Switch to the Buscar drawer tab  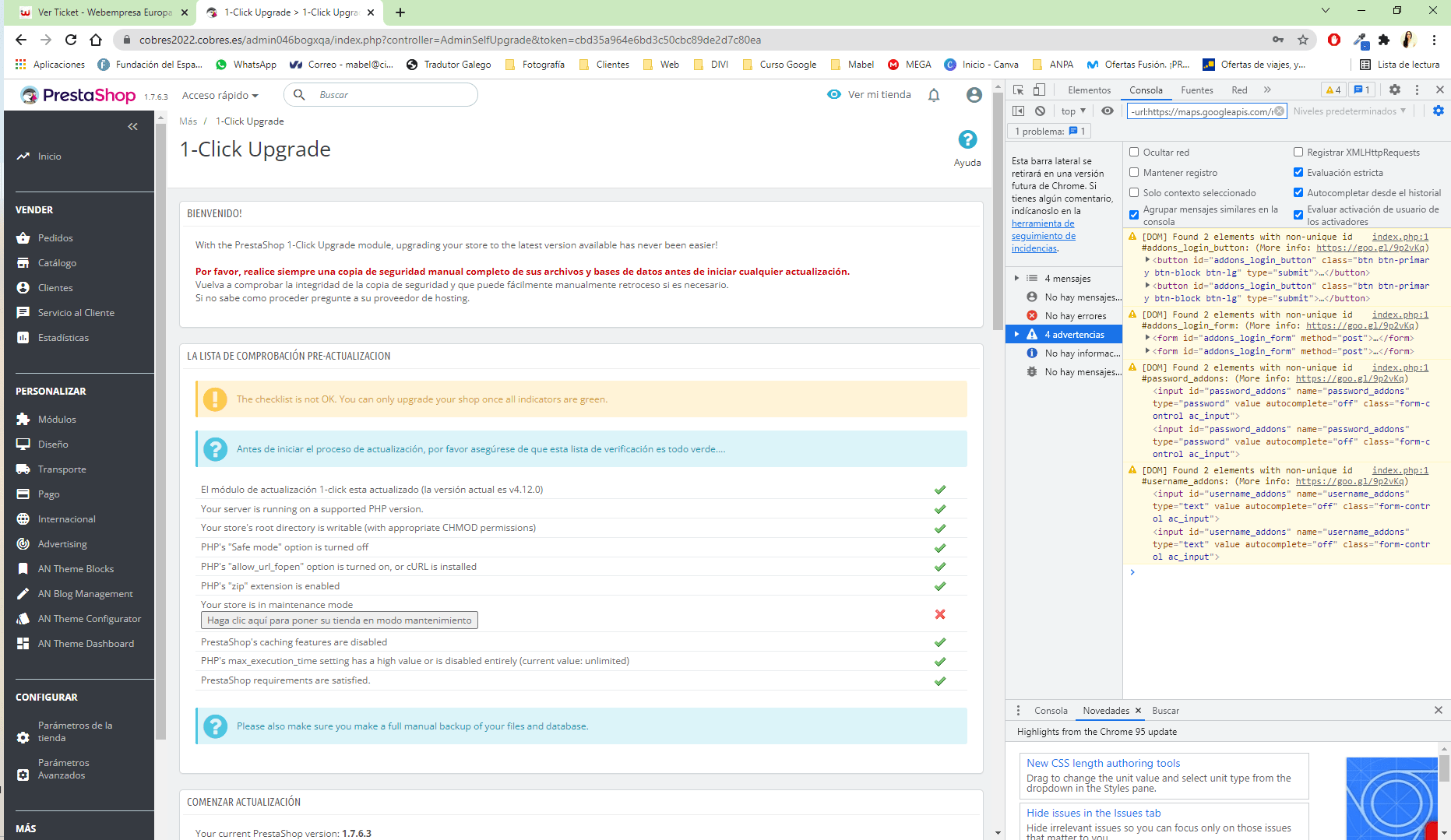tap(1165, 711)
